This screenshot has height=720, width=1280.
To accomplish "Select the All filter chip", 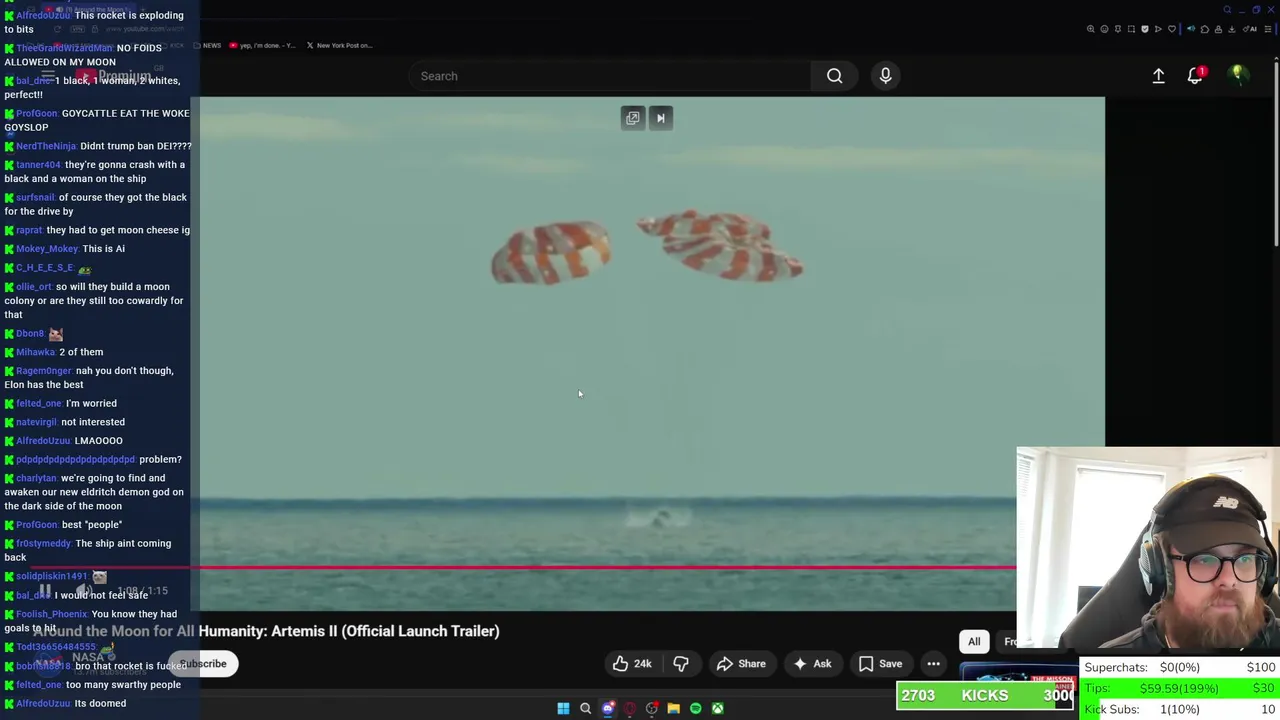I will point(974,642).
